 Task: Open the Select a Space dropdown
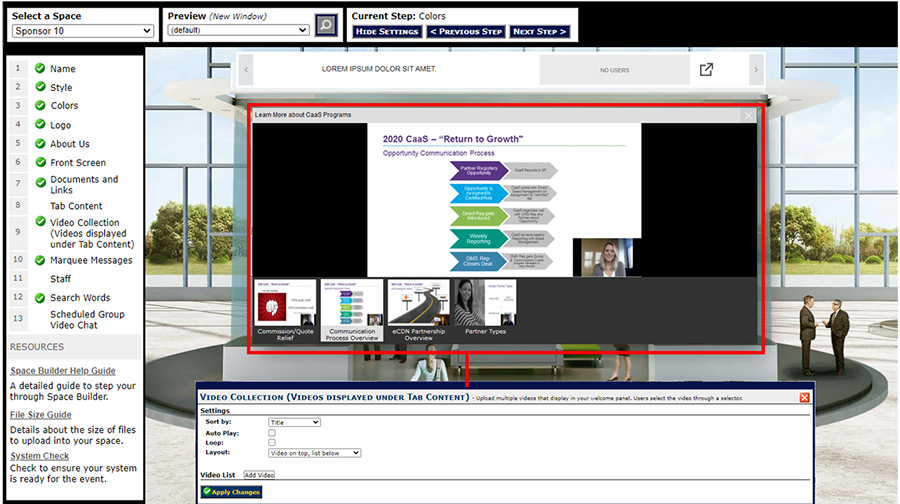click(x=82, y=31)
